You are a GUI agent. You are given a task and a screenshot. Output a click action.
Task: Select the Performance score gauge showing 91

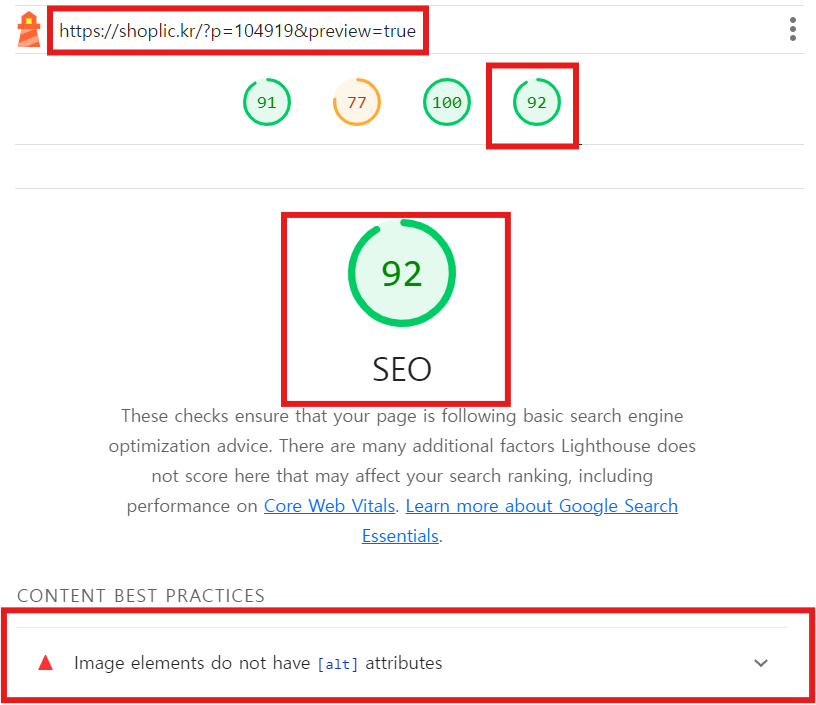tap(266, 101)
